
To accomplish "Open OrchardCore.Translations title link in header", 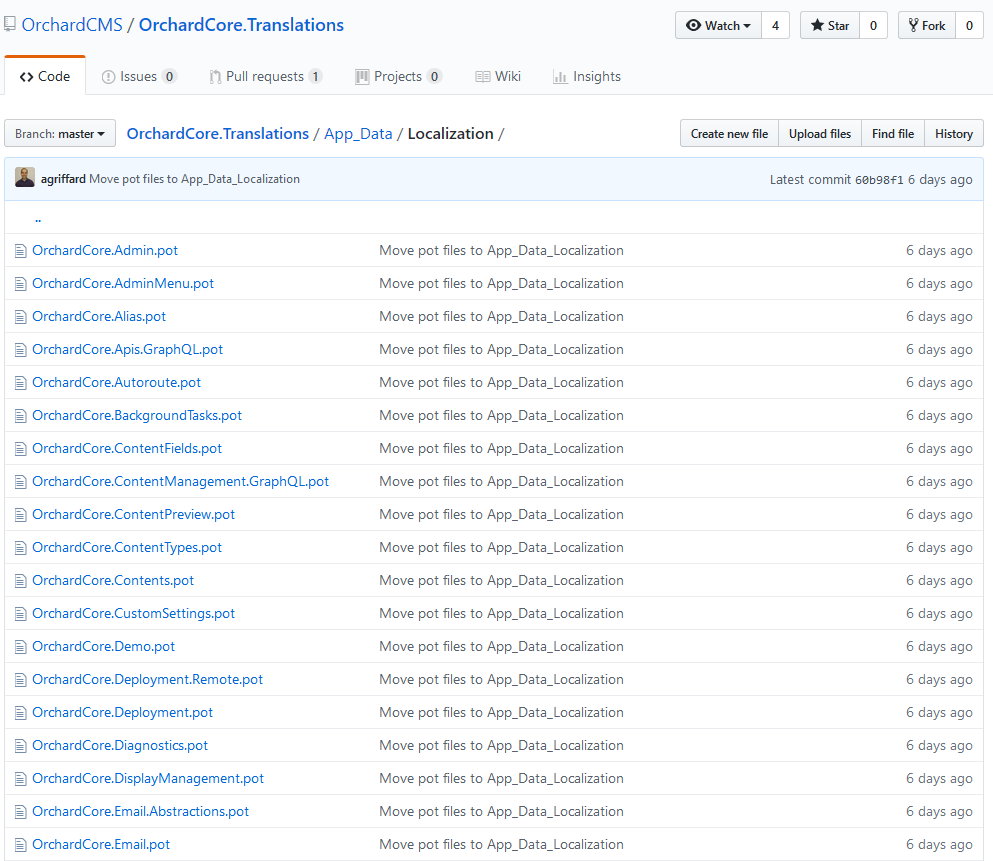I will coord(241,25).
